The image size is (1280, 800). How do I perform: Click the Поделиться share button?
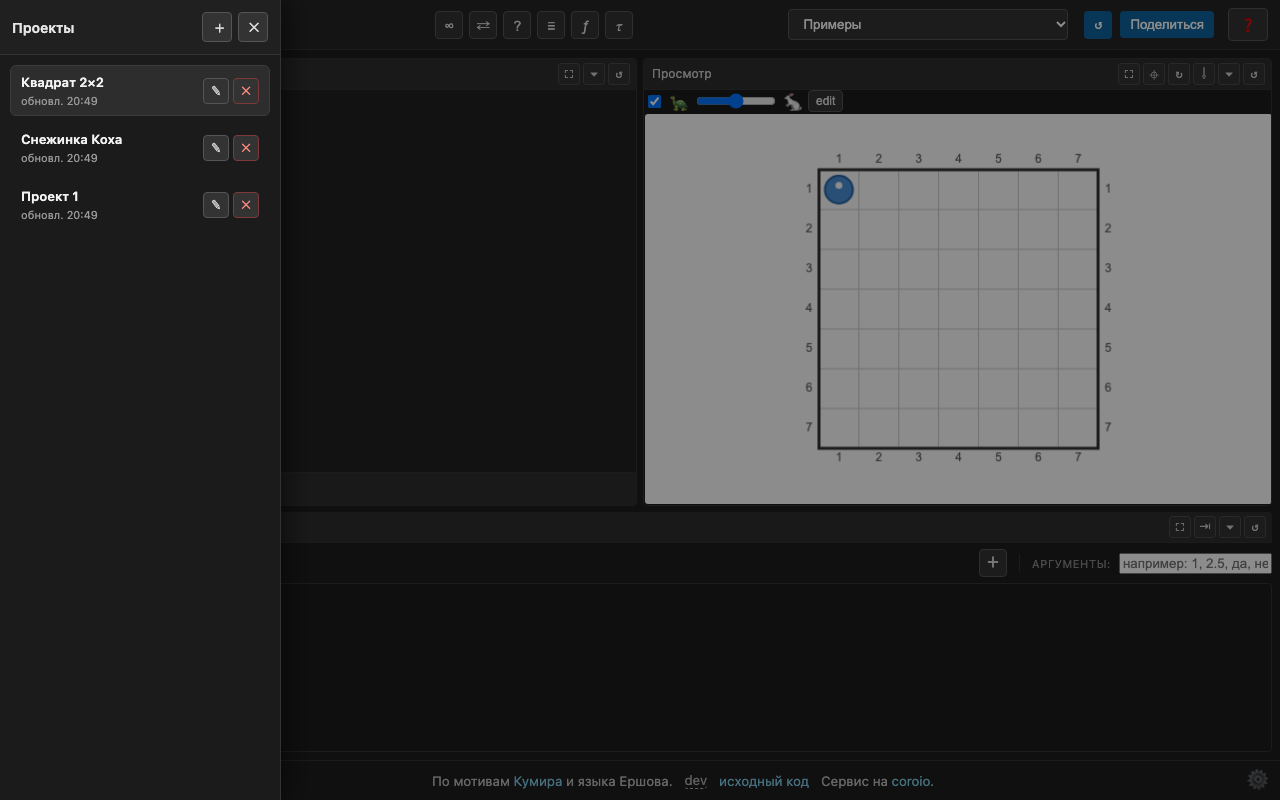1167,25
